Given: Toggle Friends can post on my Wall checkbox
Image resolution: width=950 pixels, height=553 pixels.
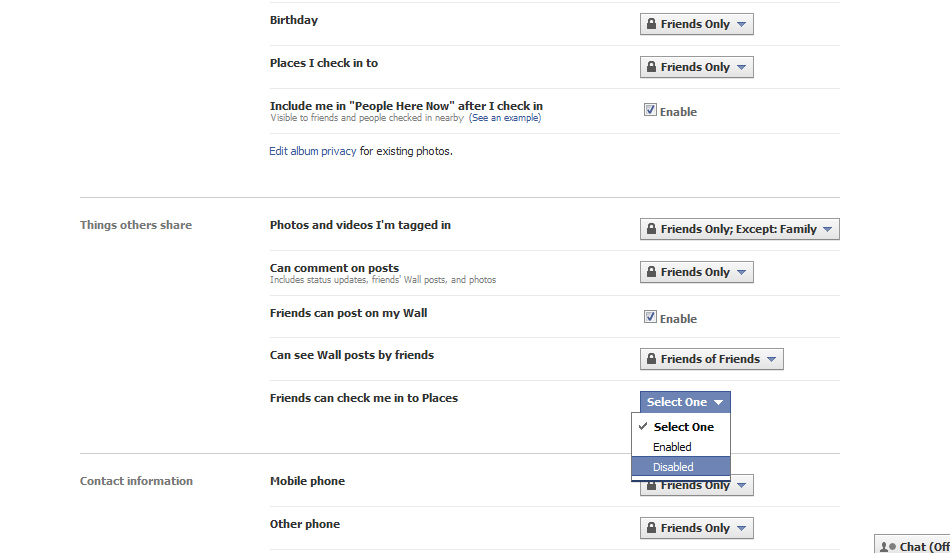Looking at the screenshot, I should pos(650,317).
